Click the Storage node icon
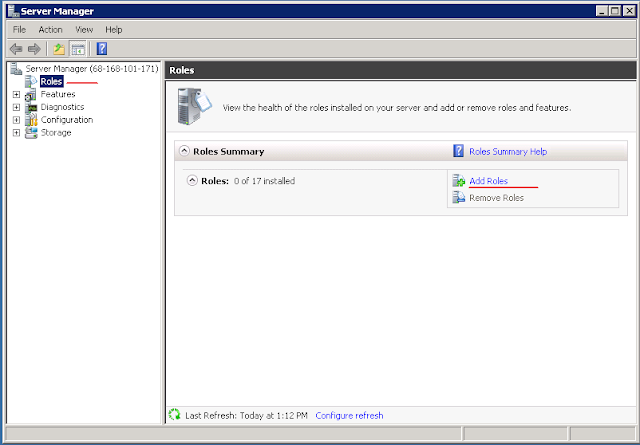 [31, 133]
